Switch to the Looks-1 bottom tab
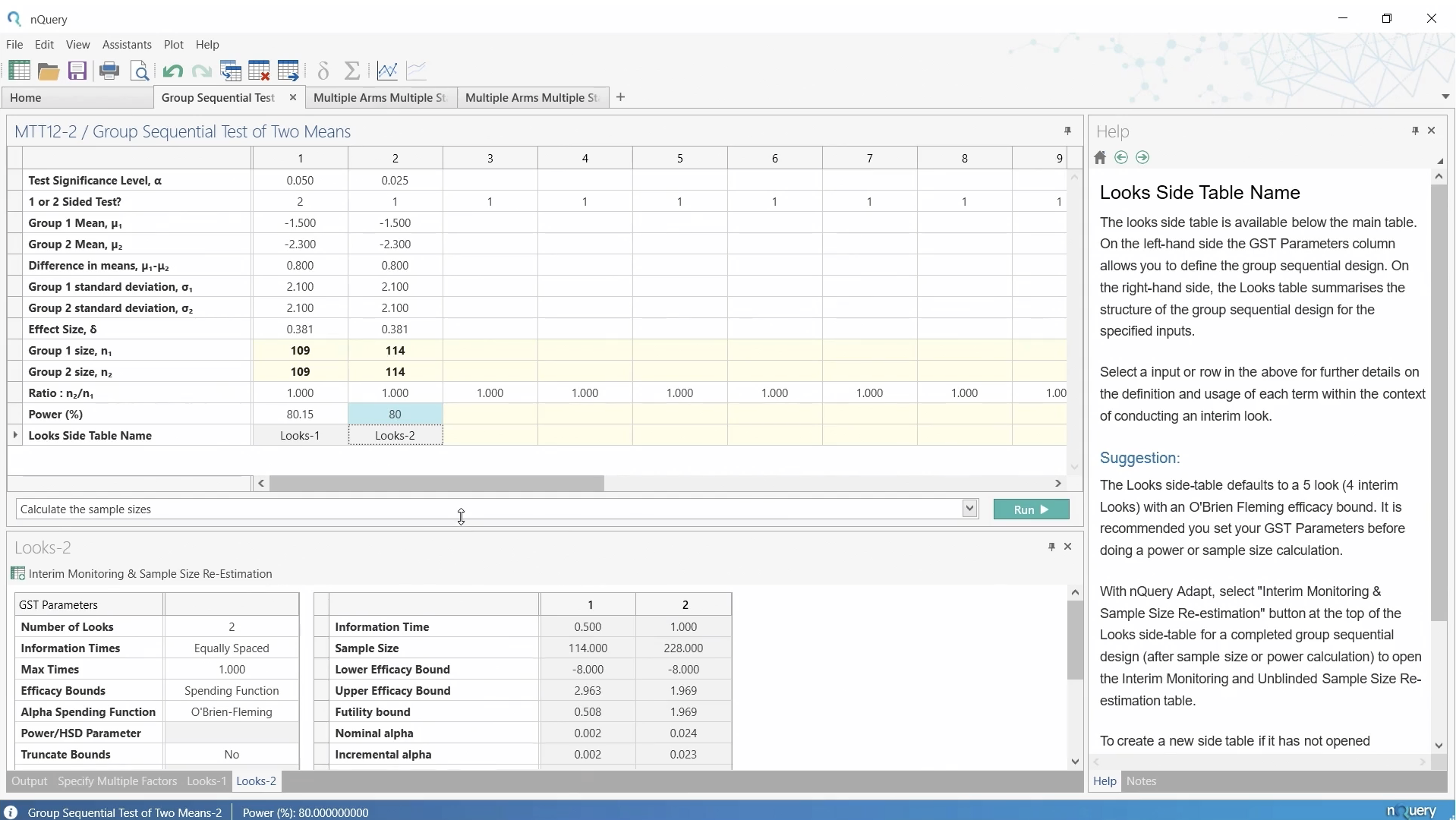Viewport: 1456px width, 820px height. tap(206, 781)
